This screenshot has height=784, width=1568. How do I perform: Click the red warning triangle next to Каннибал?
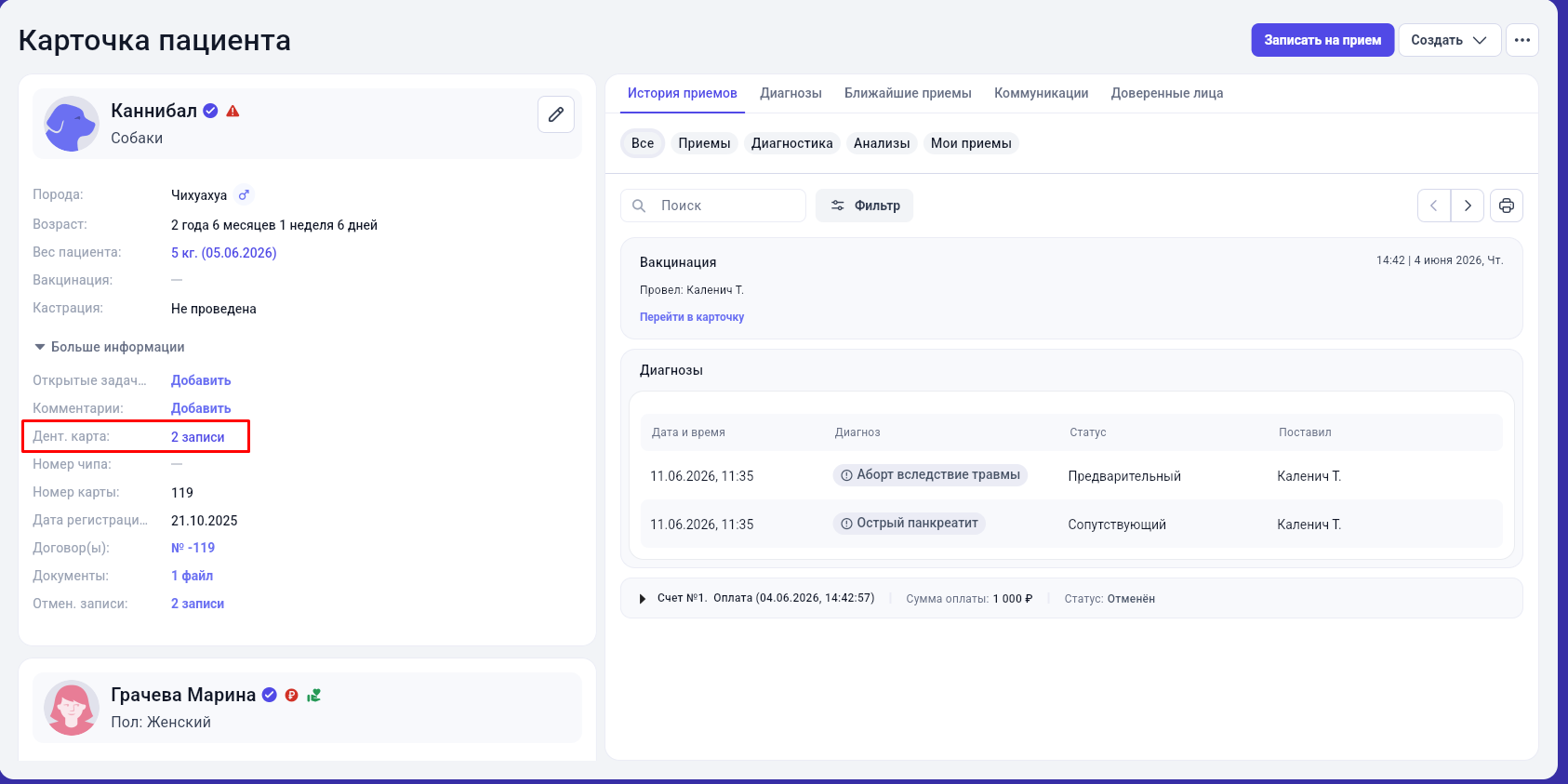click(233, 111)
